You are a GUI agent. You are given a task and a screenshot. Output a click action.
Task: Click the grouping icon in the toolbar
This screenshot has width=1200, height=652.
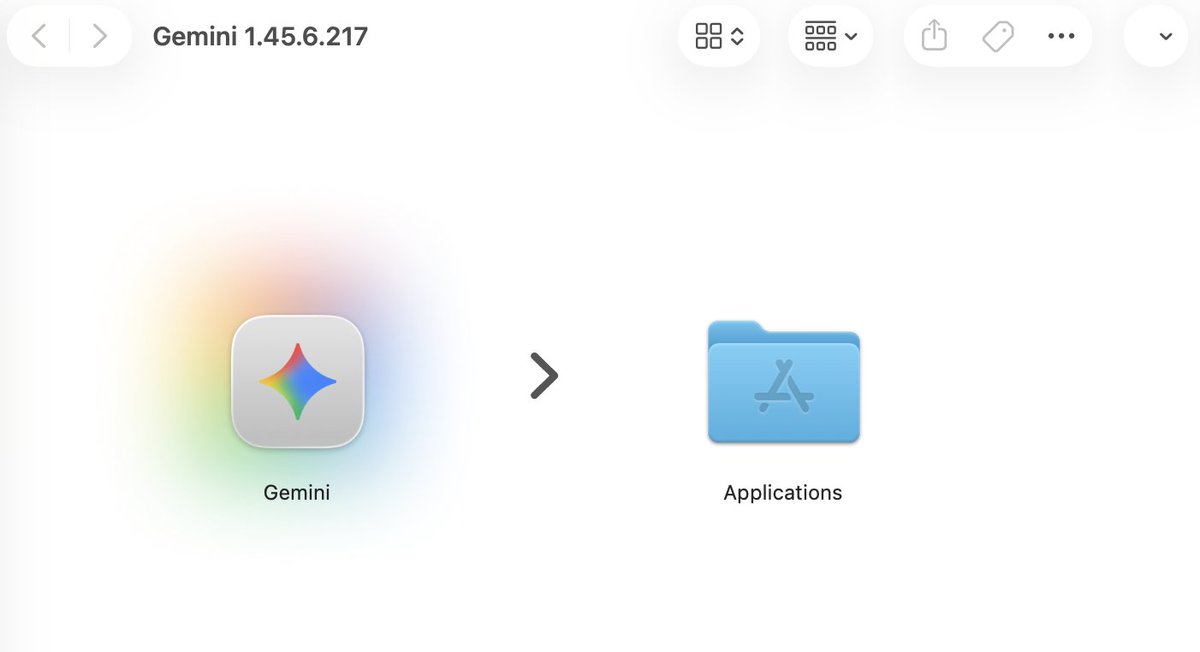click(820, 35)
